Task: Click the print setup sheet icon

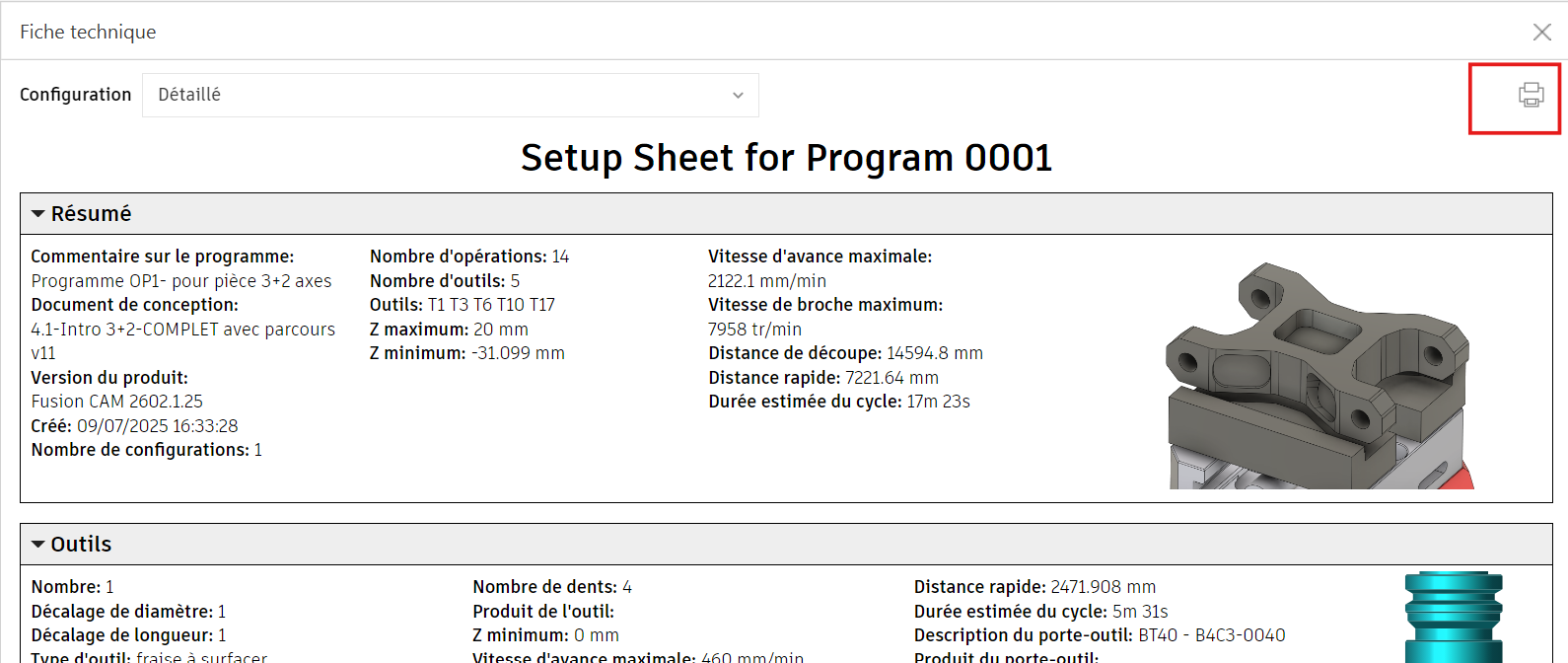Action: pyautogui.click(x=1531, y=95)
